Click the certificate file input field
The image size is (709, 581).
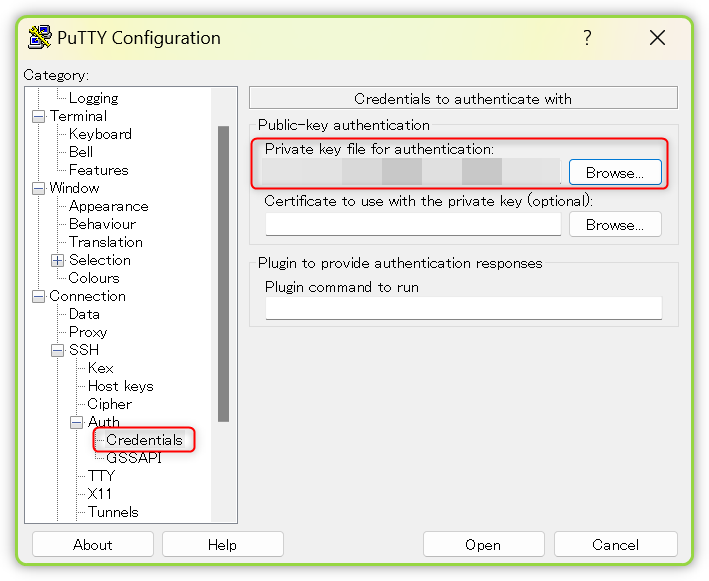click(x=413, y=224)
